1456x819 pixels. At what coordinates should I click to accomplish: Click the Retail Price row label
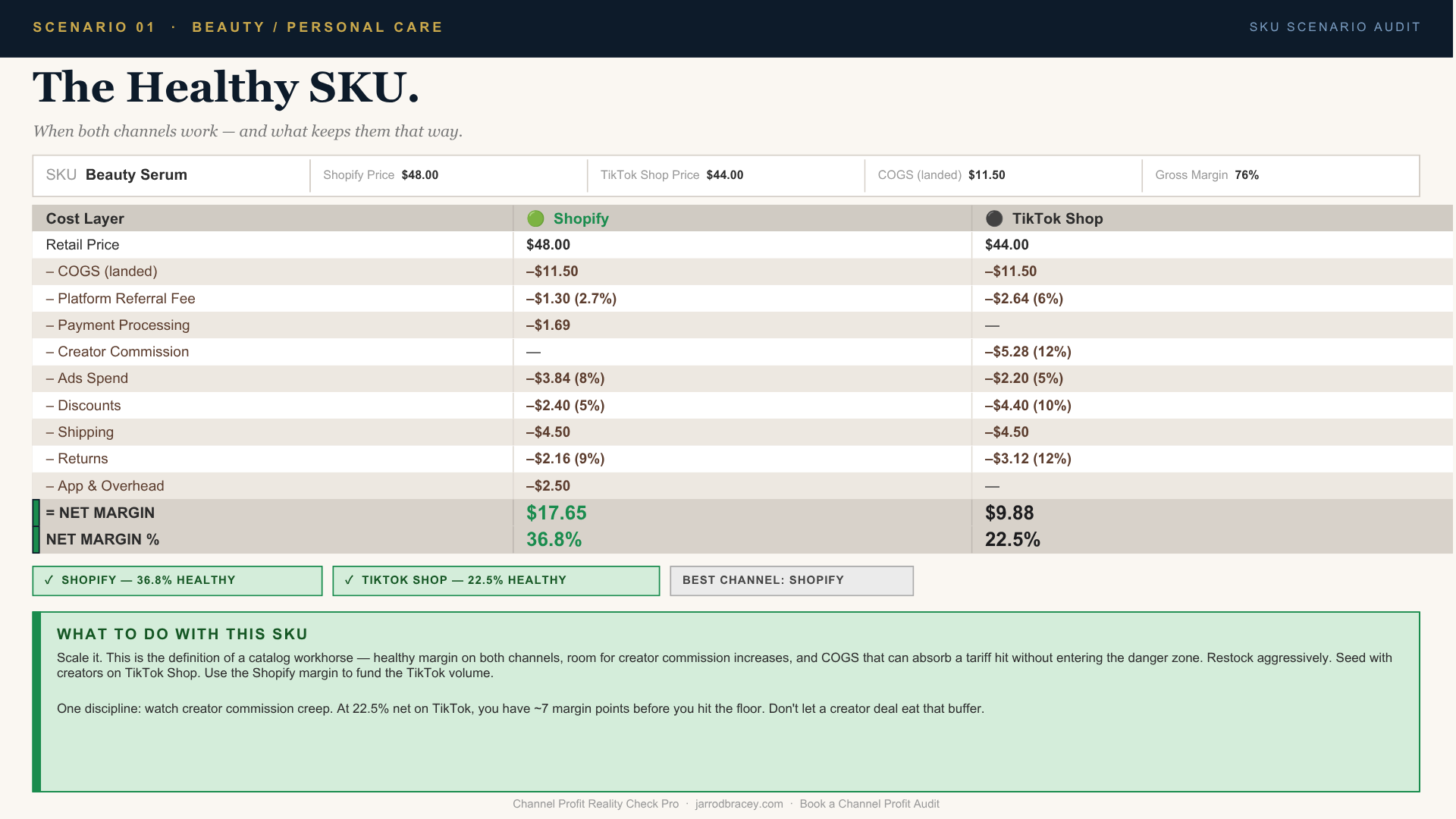pyautogui.click(x=83, y=245)
